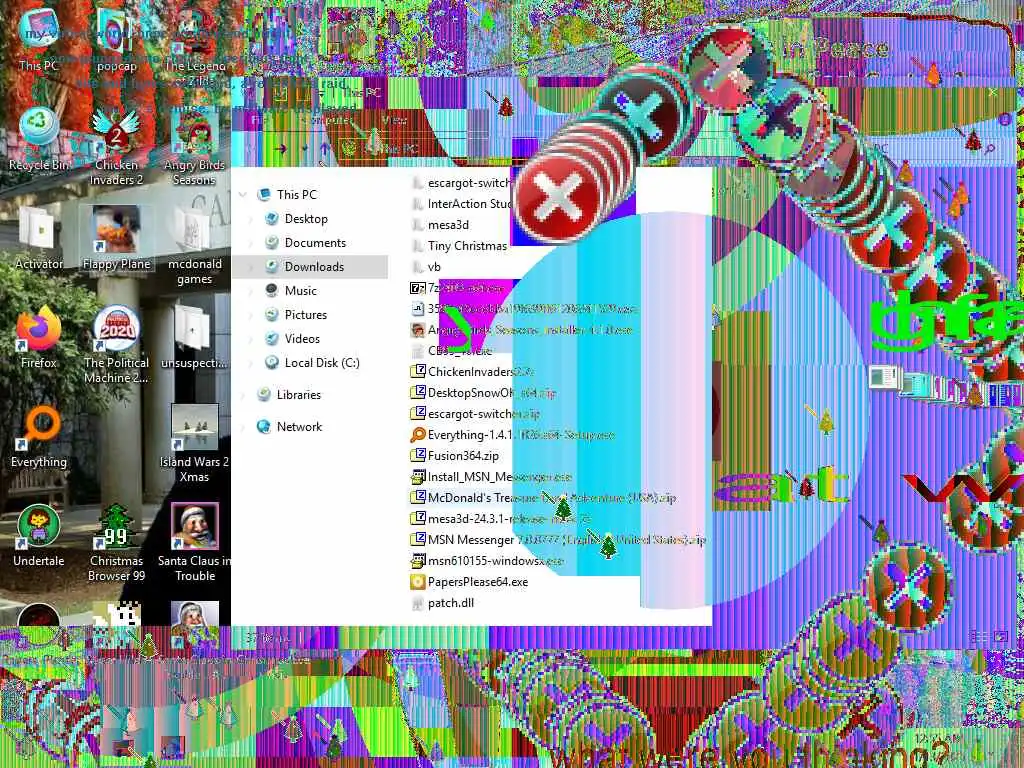The image size is (1024, 768).
Task: Select the Fusion364.zip file
Action: (x=455, y=455)
